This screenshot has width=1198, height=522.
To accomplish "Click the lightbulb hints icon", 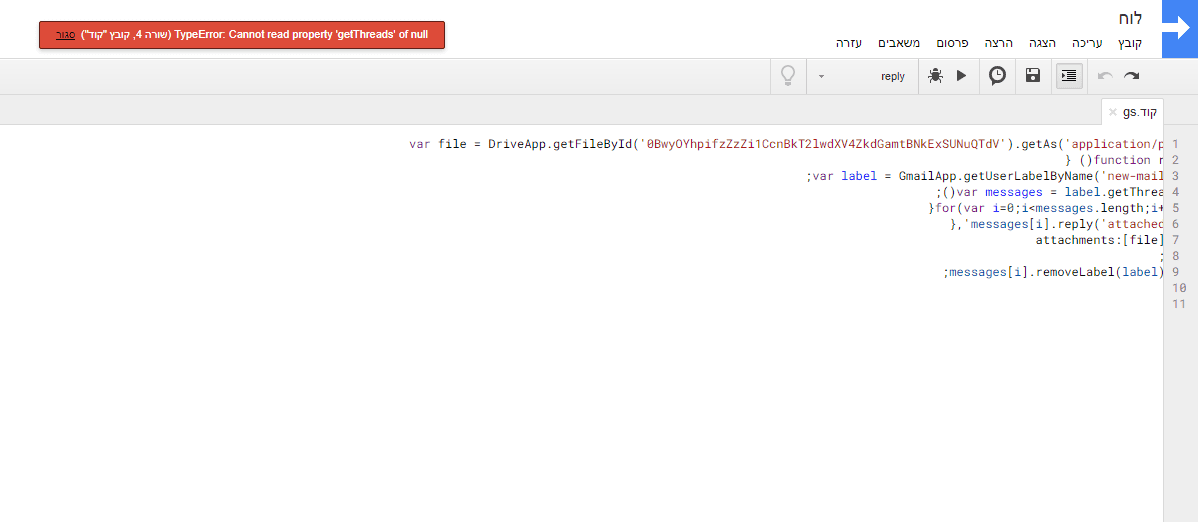I will (x=788, y=76).
